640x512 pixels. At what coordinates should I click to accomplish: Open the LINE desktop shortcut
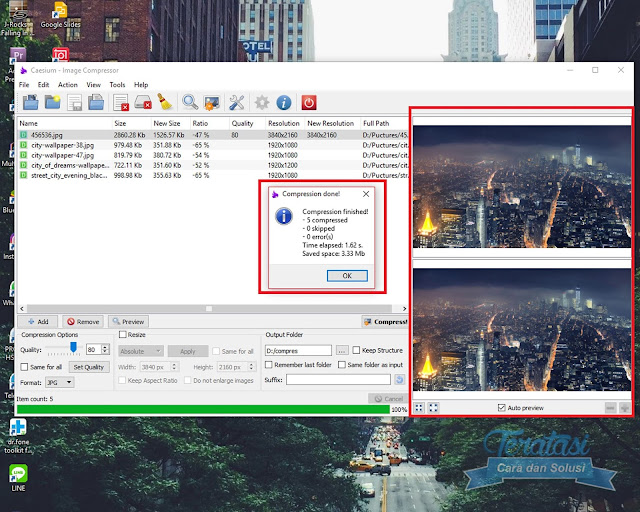(x=18, y=477)
